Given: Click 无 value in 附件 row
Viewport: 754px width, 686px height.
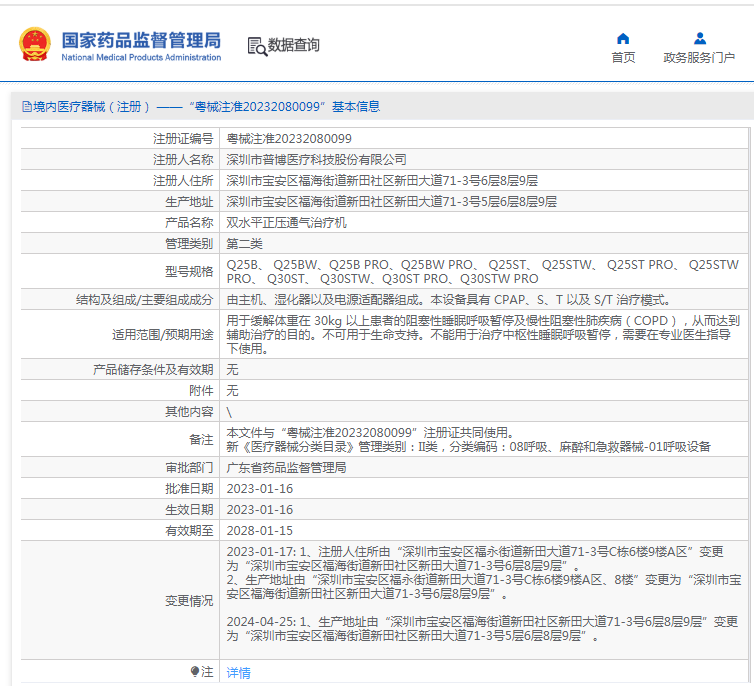Looking at the screenshot, I should (x=232, y=391).
